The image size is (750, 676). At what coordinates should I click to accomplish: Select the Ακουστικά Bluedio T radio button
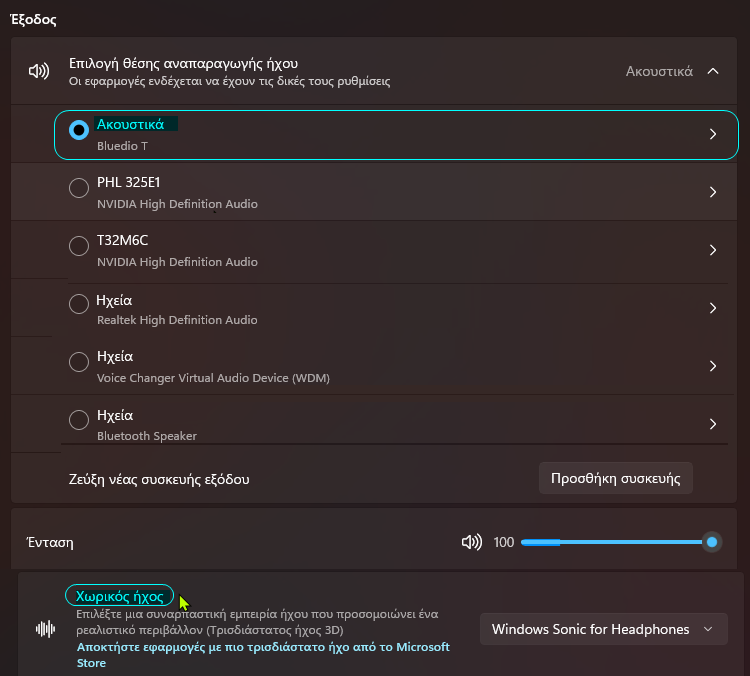click(79, 130)
